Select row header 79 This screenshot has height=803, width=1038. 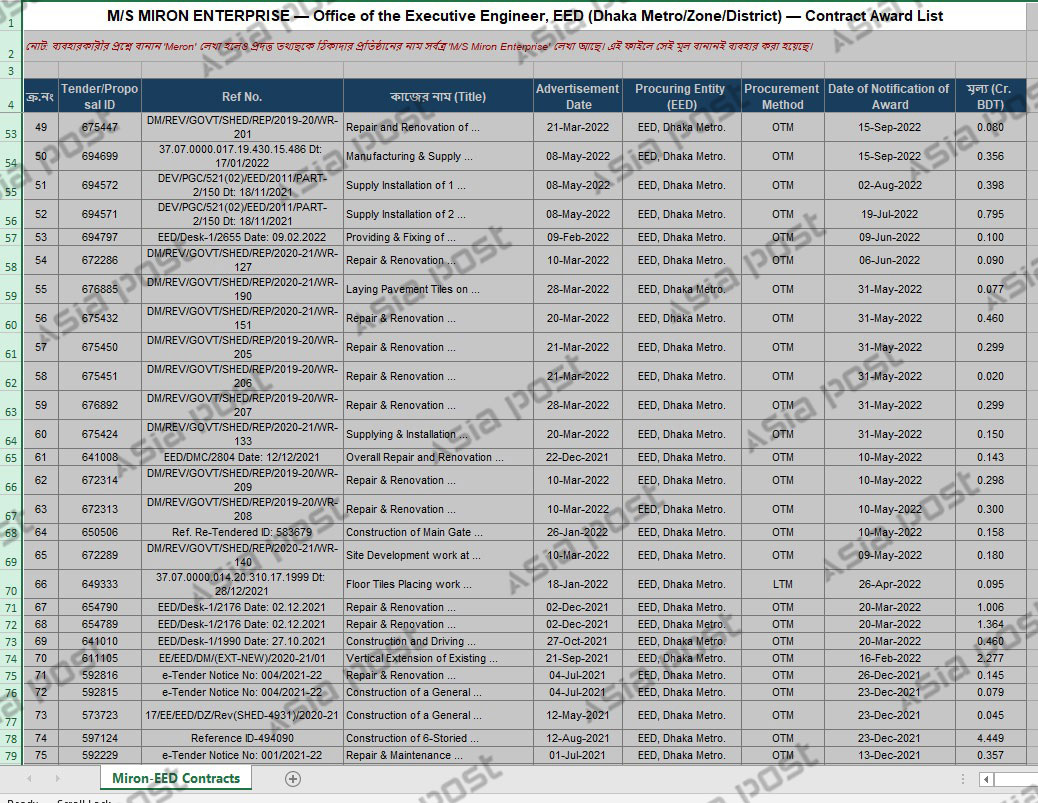11,755
